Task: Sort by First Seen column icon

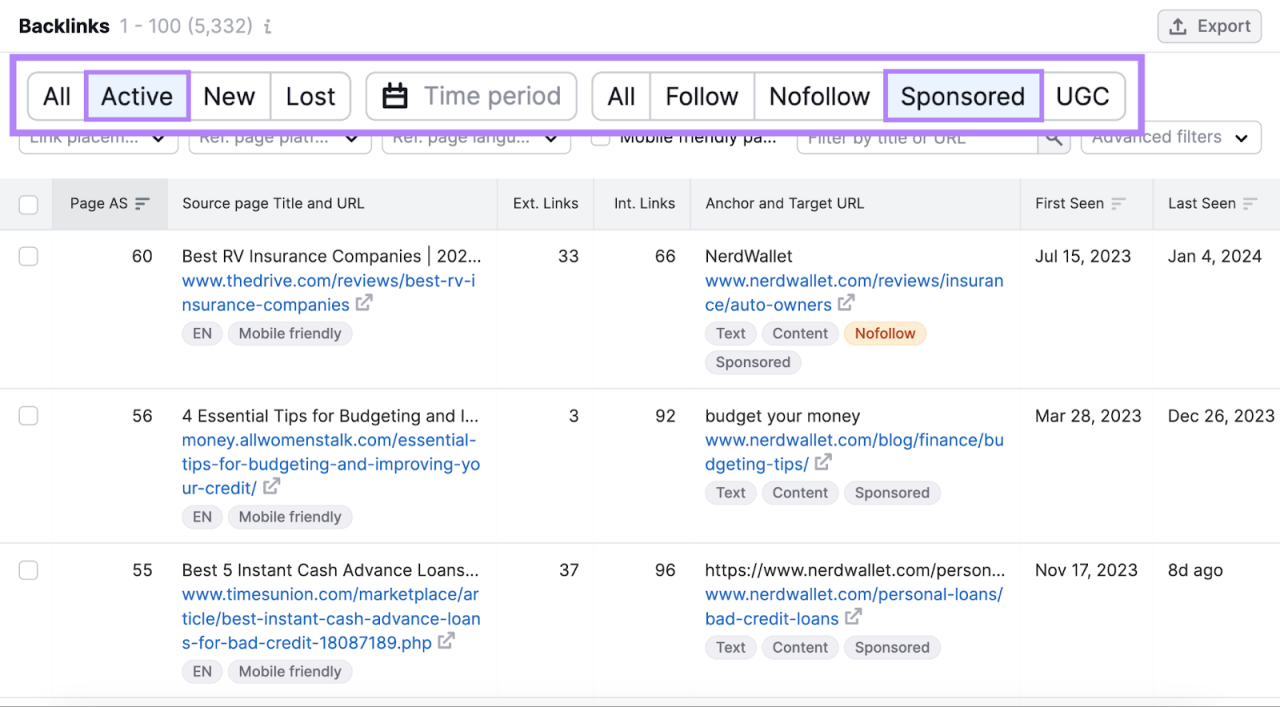Action: [x=1118, y=204]
